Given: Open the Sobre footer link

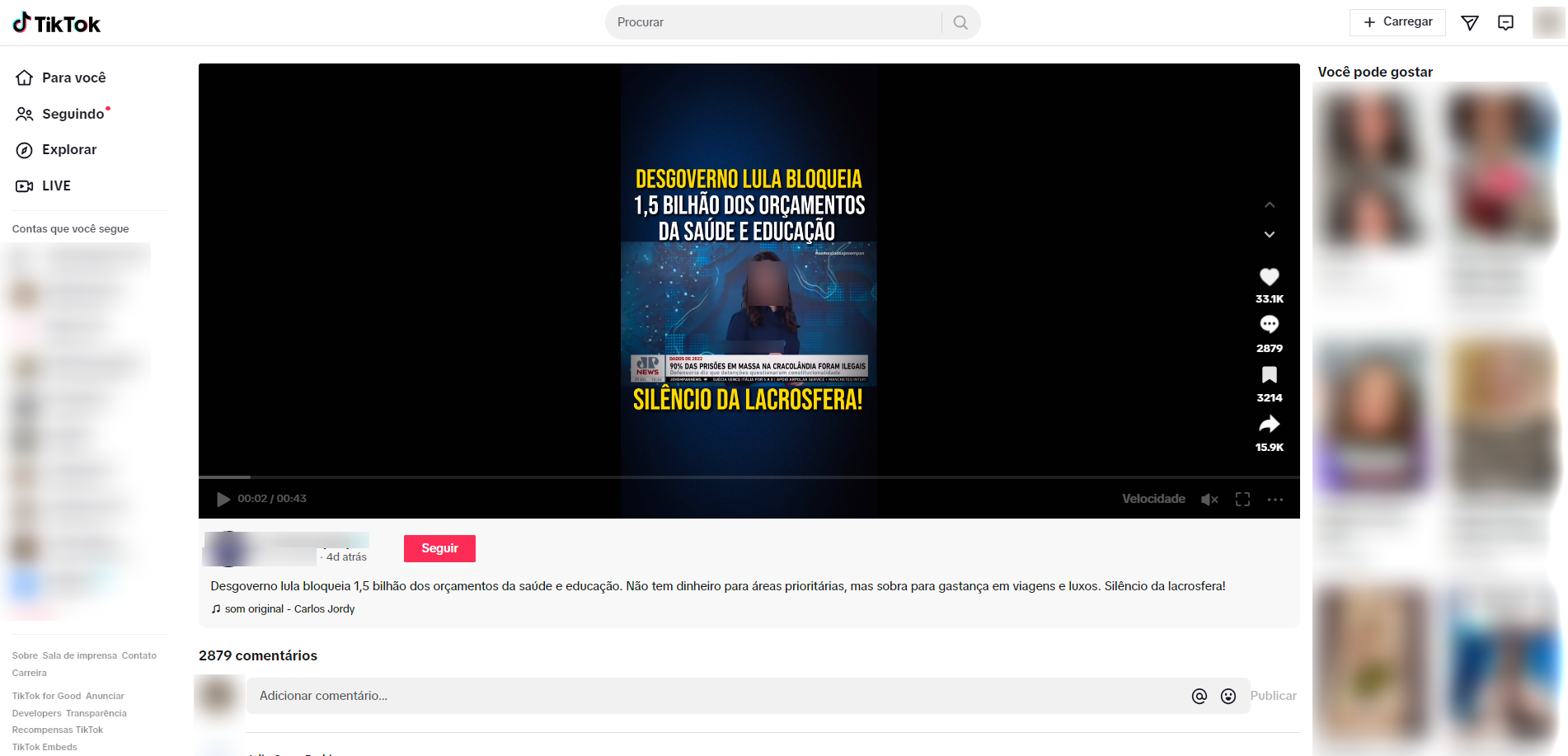Looking at the screenshot, I should click(25, 656).
